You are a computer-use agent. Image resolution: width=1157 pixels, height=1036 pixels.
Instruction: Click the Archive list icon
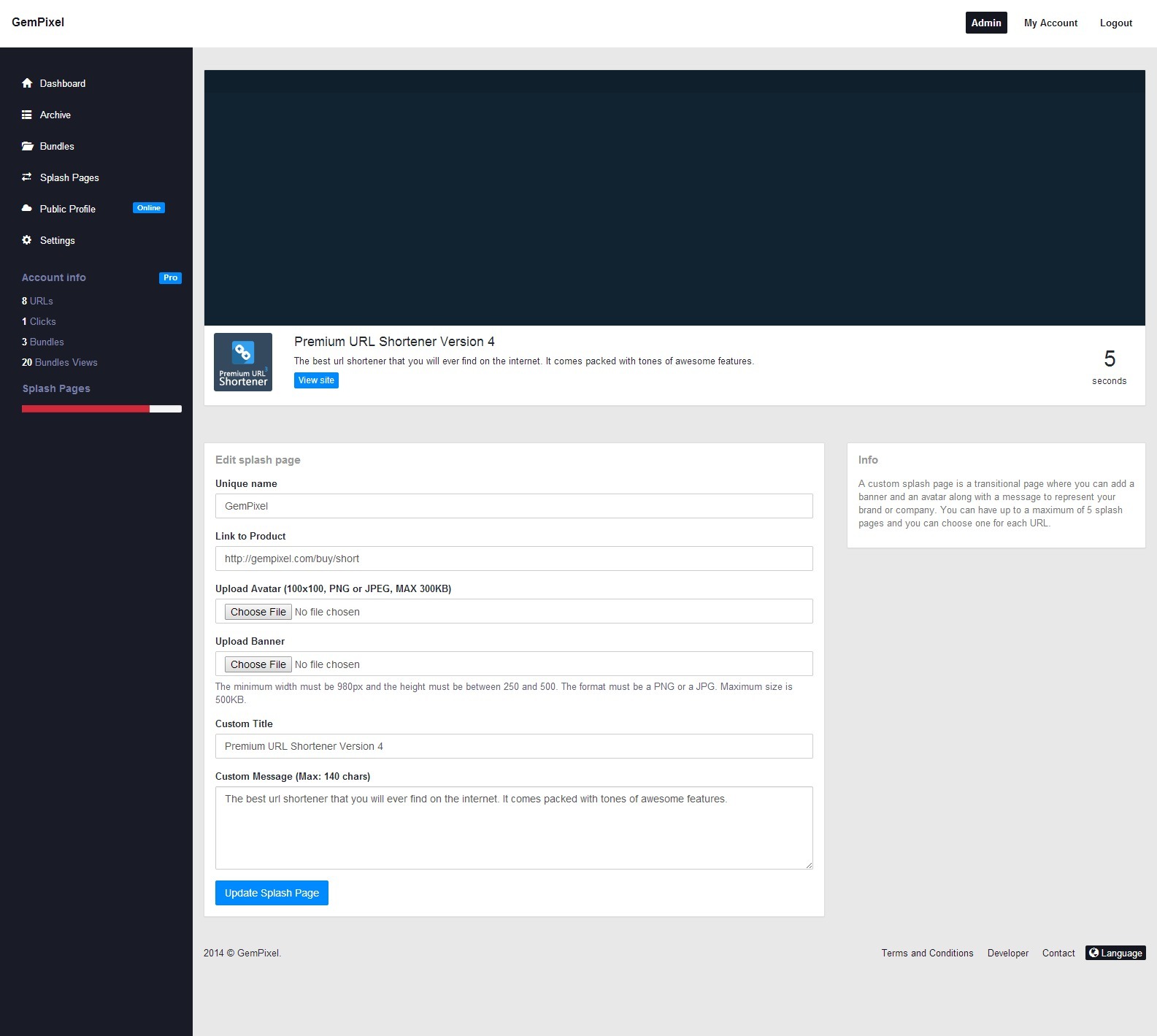coord(27,115)
